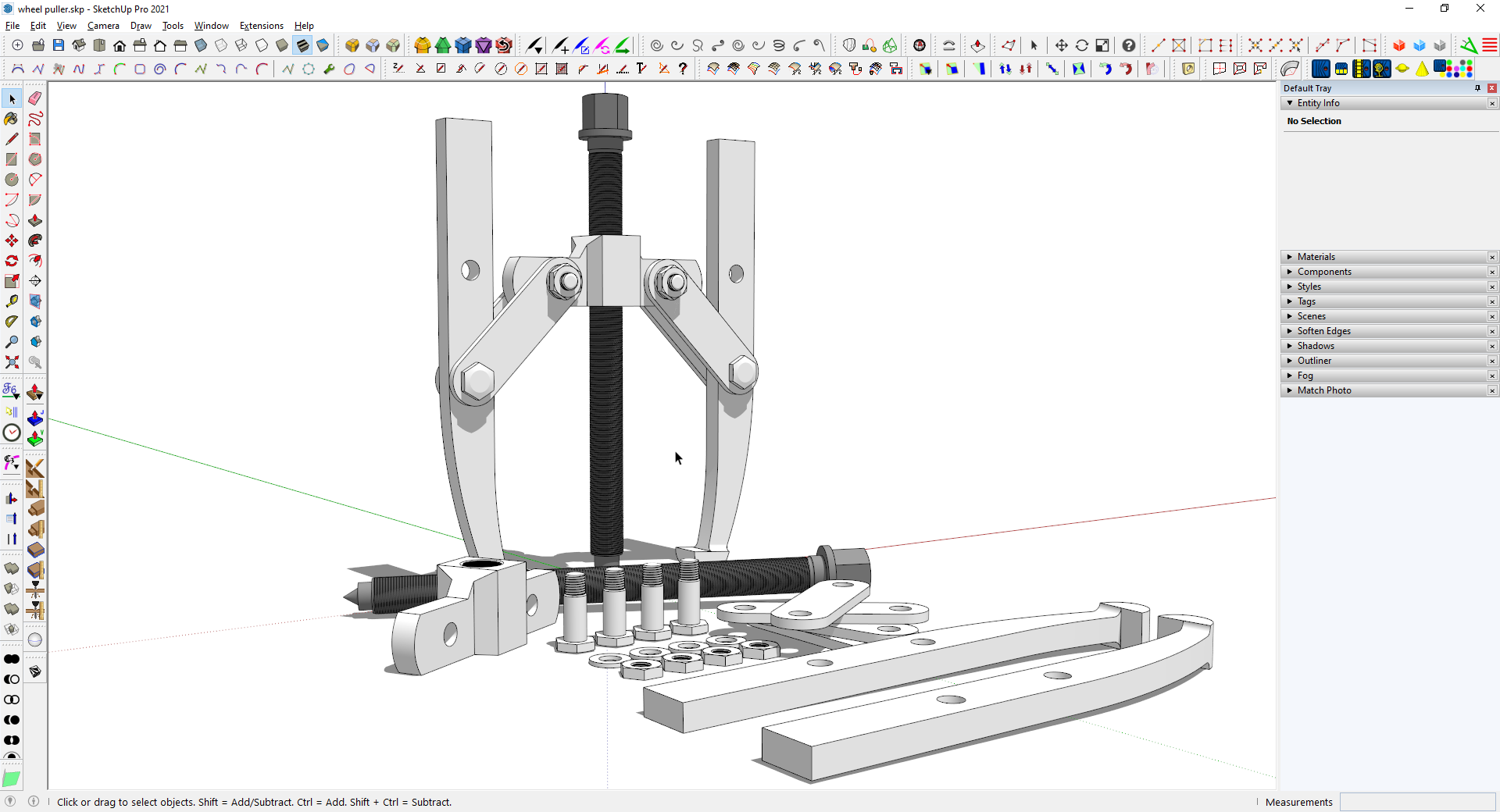Activate the Line pencil tool

coord(12,139)
